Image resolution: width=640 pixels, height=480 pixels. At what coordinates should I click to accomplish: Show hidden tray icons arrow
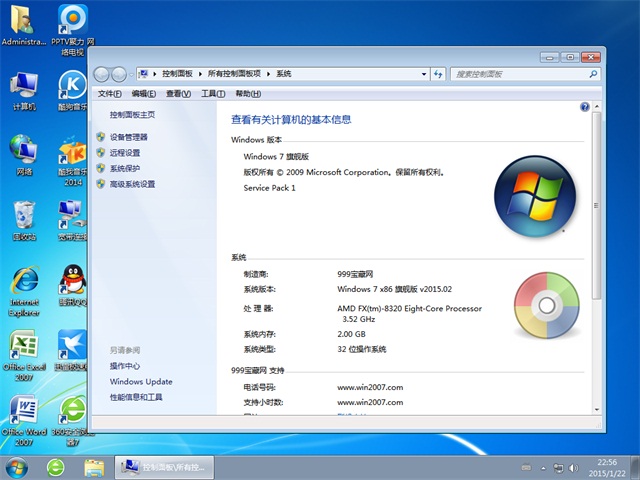tap(543, 468)
